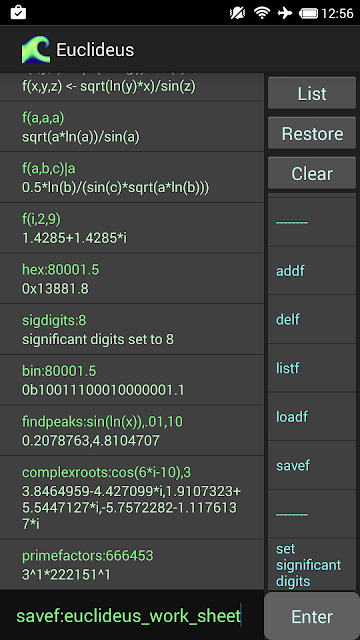Tap the result 0.2078763,4.8104707
This screenshot has height=640, width=360.
coord(91,441)
